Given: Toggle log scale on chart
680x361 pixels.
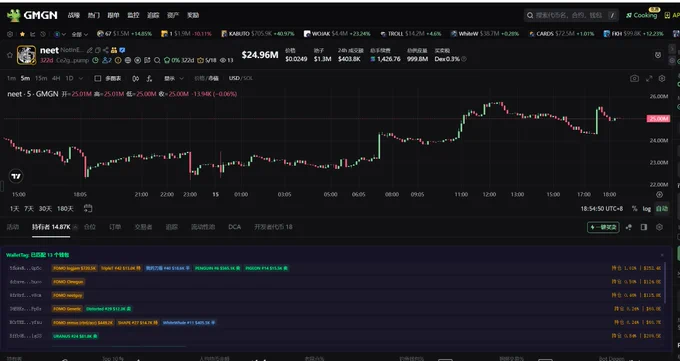Looking at the screenshot, I should click(647, 209).
